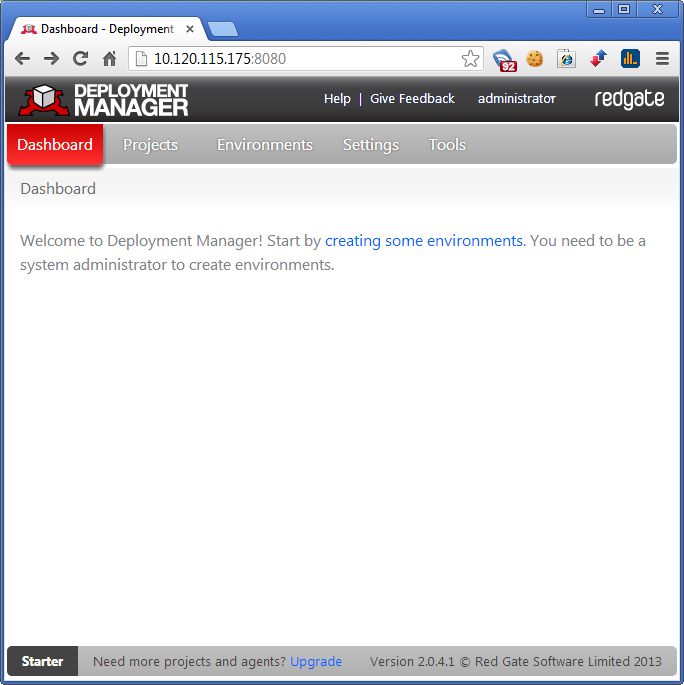Click 'Need more projects and agents?' text

click(x=189, y=661)
